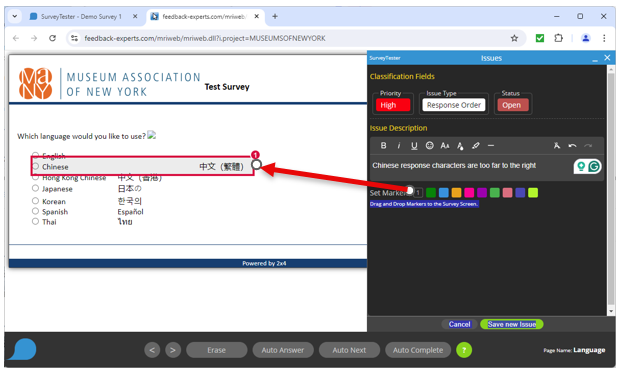Click the Grammarly icon in description box
620x371 pixels.
(594, 167)
